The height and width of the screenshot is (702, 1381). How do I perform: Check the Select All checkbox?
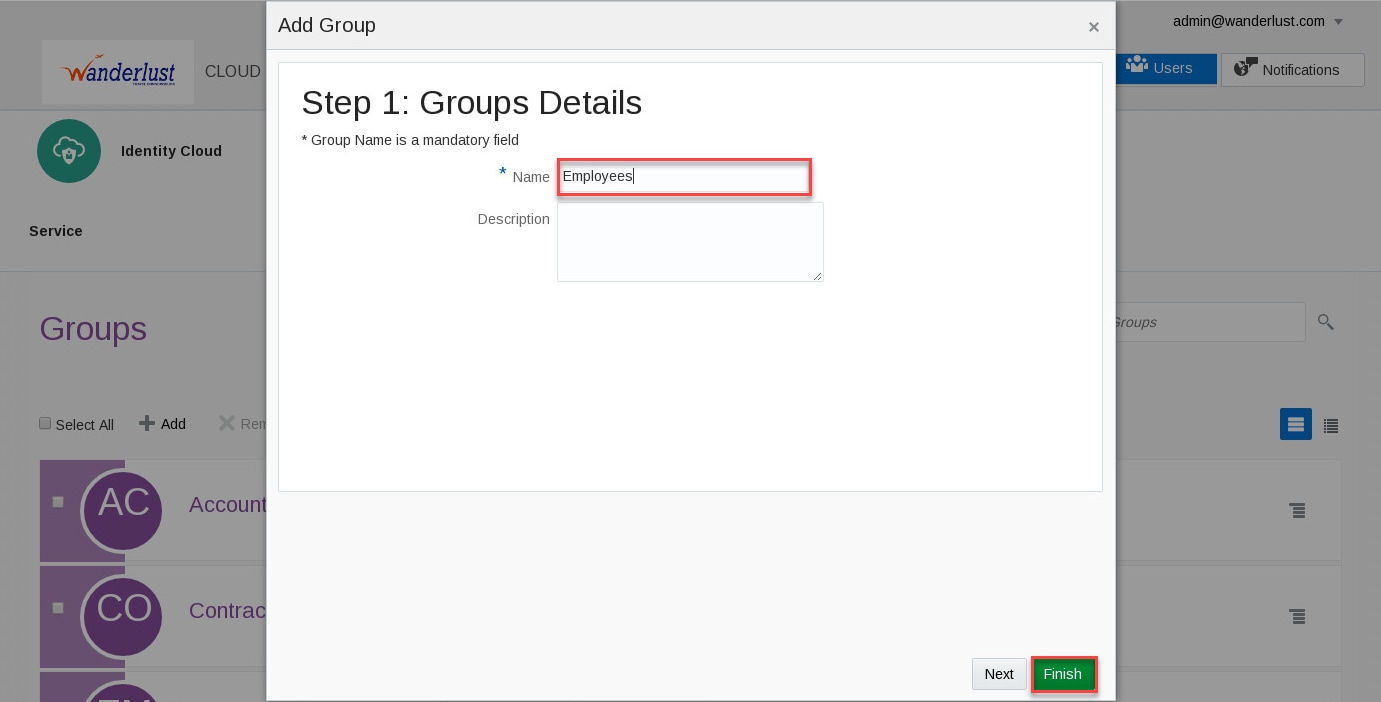(45, 424)
